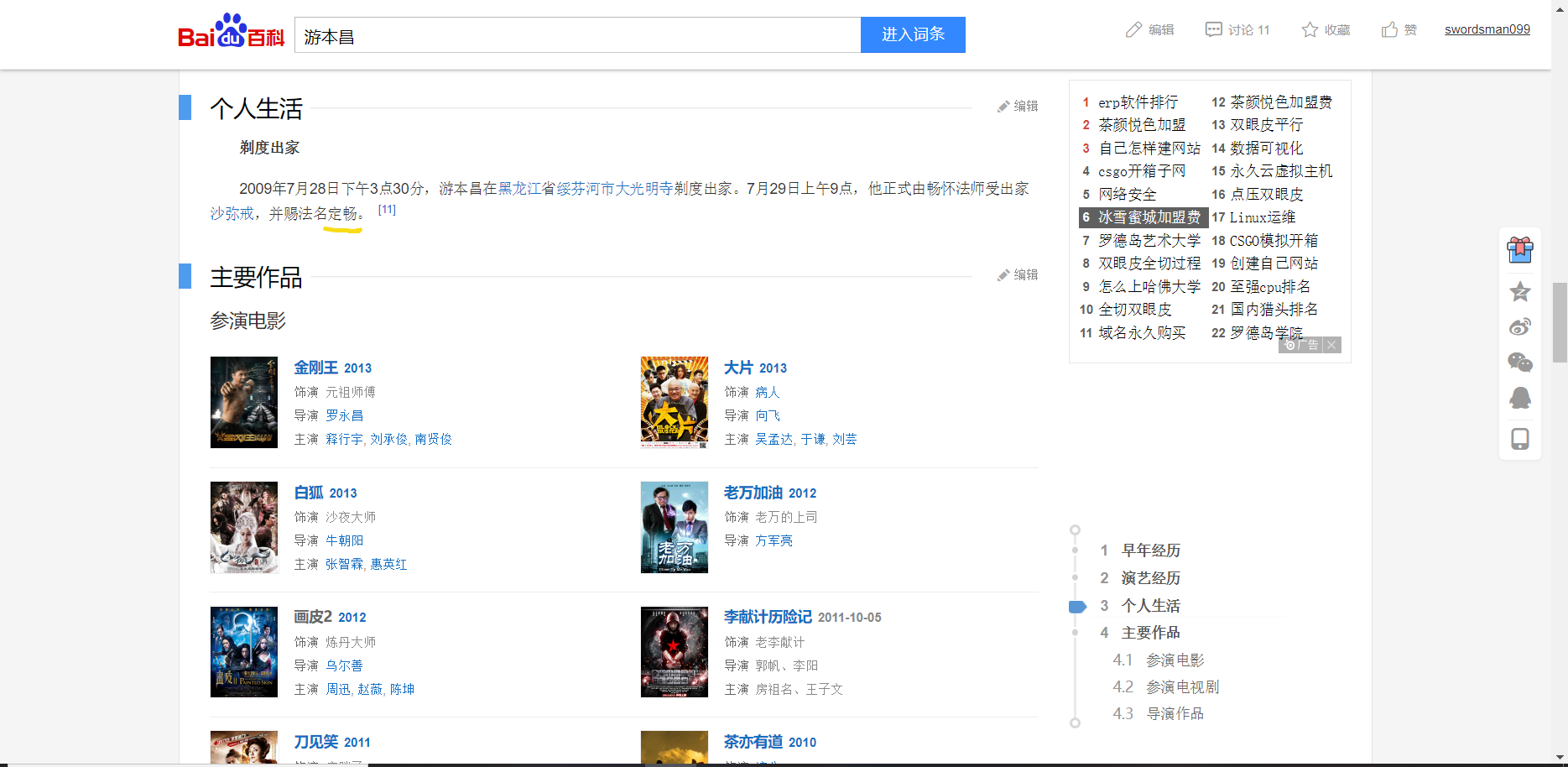Click the page vertical scrollbar thumb

(x=1560, y=322)
